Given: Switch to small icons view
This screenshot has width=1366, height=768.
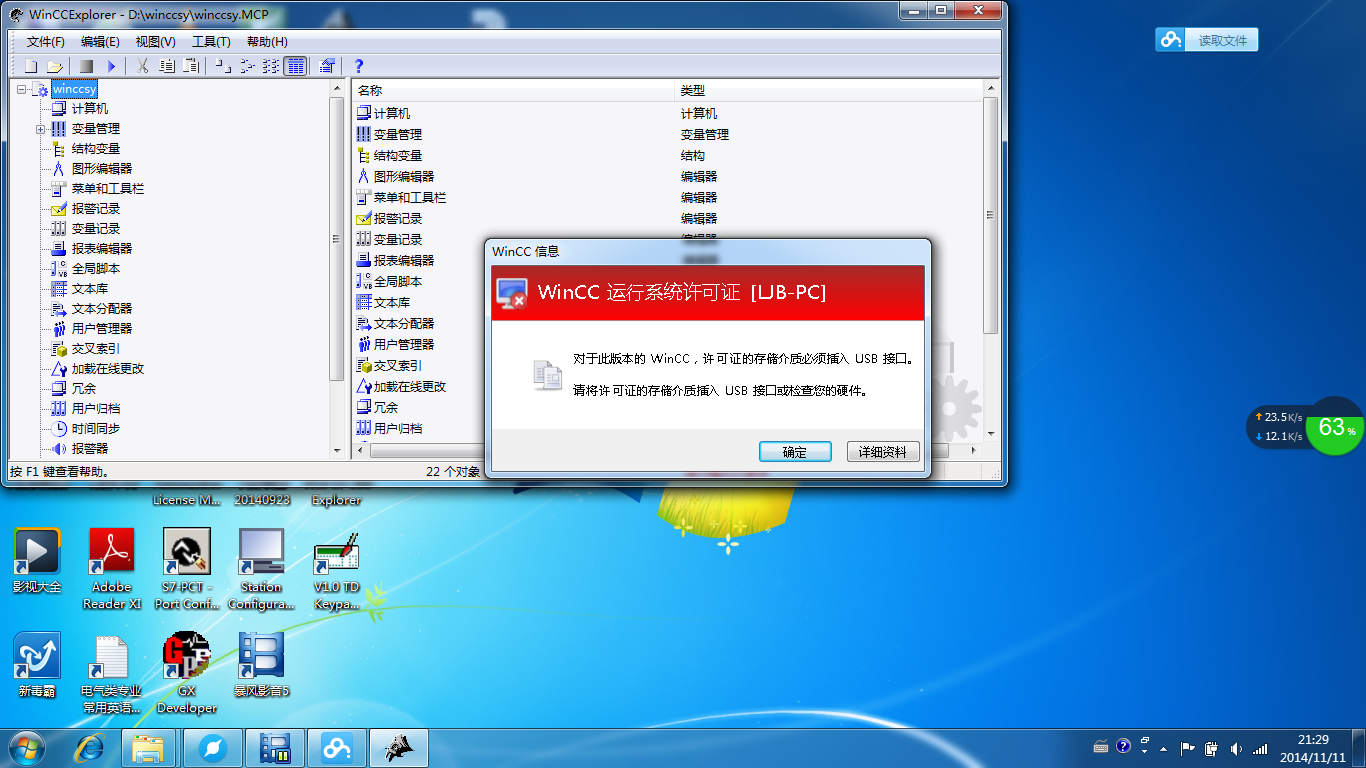Looking at the screenshot, I should pyautogui.click(x=247, y=66).
